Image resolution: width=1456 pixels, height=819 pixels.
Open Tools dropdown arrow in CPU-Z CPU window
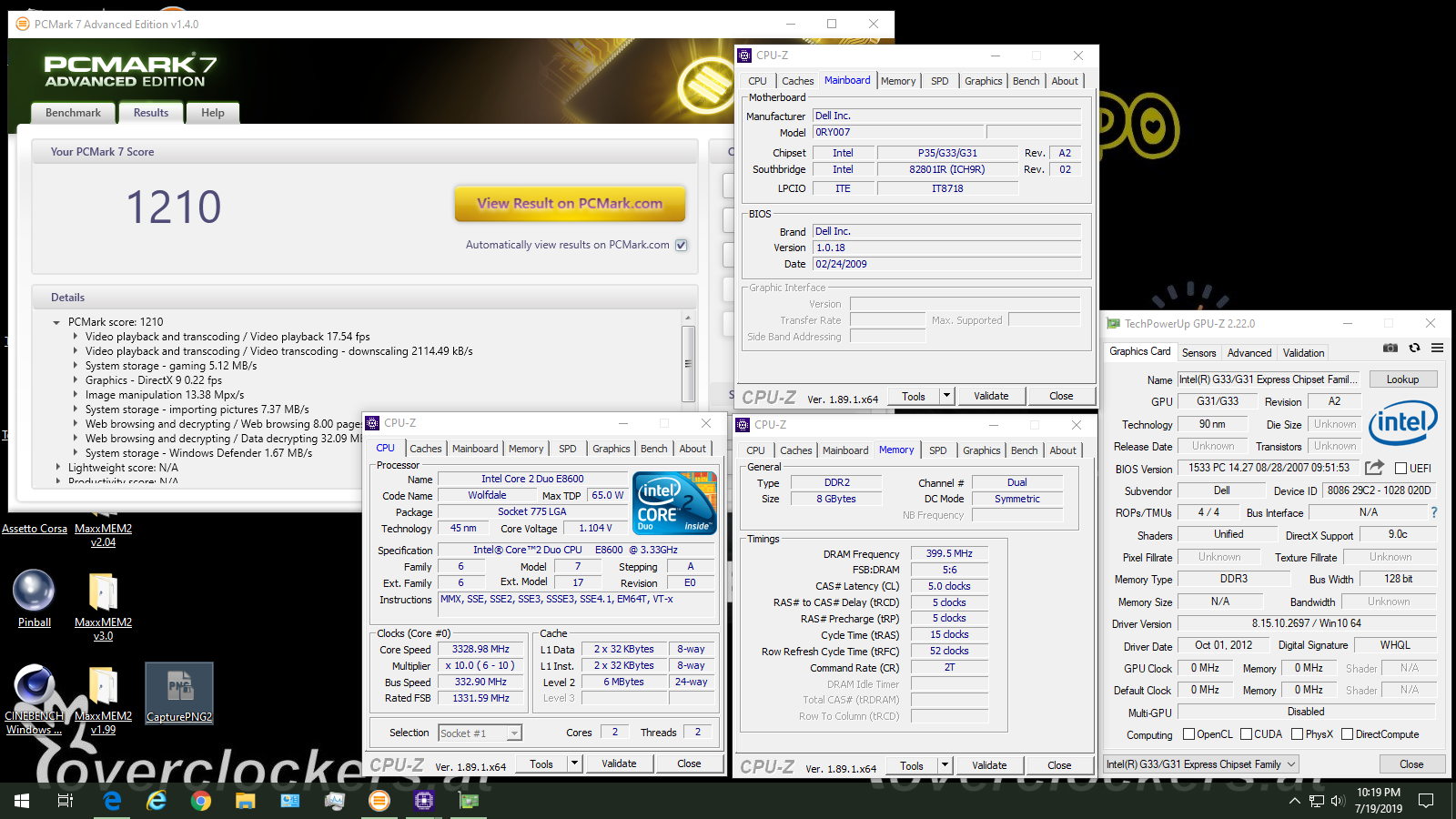pos(574,763)
